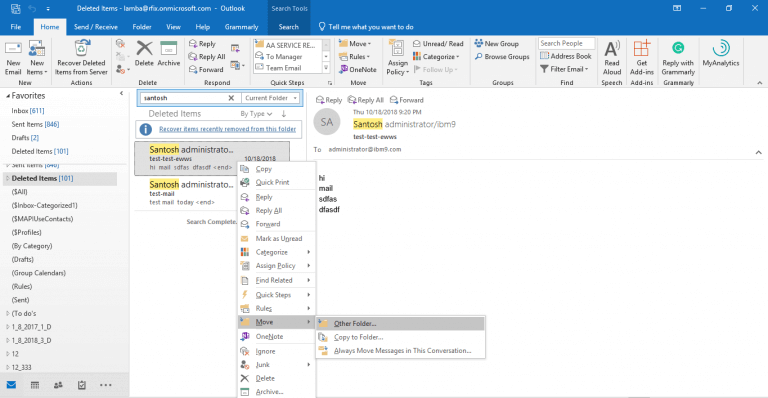Switch to Mail view icon

[x=11, y=385]
